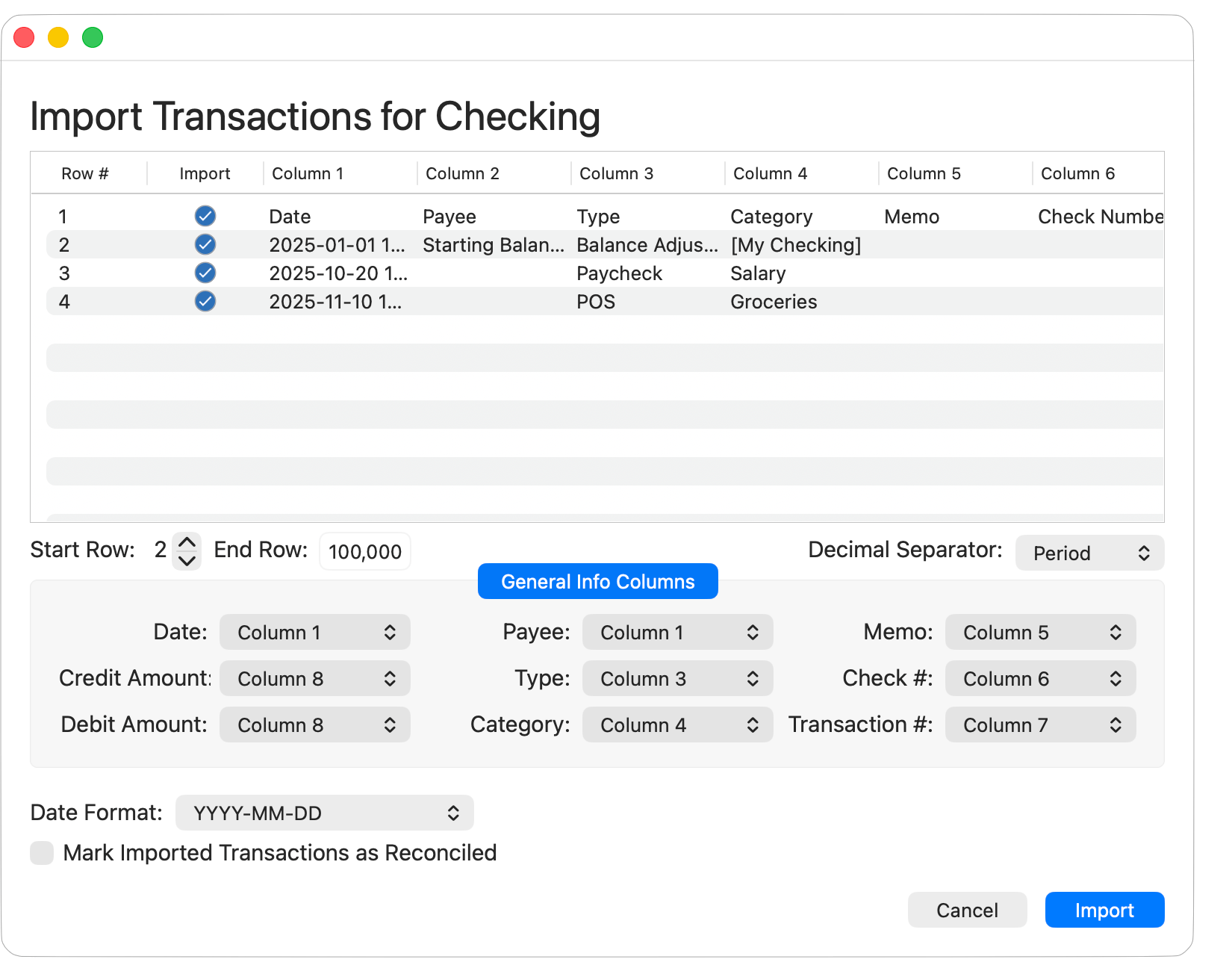Edit the End Row value
The image size is (1232, 971).
click(364, 550)
